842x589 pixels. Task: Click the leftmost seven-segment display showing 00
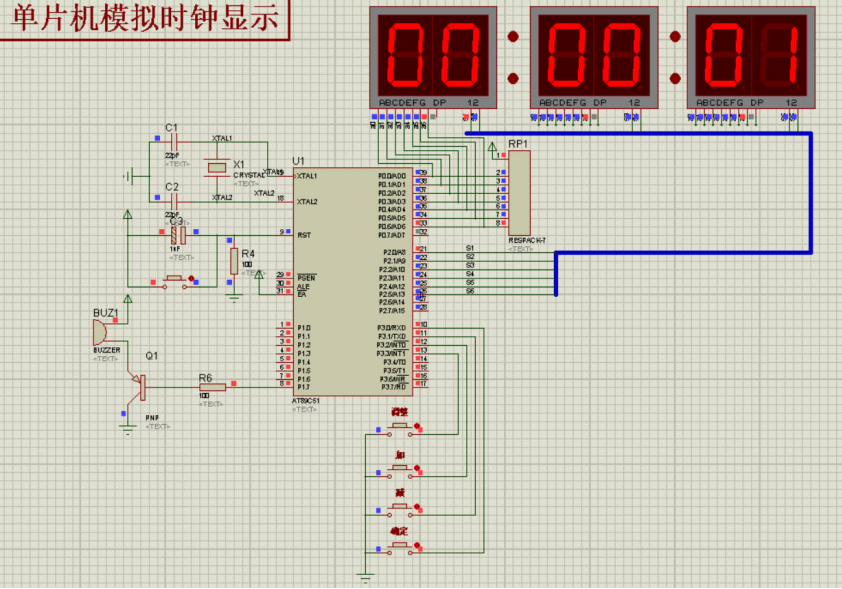432,55
